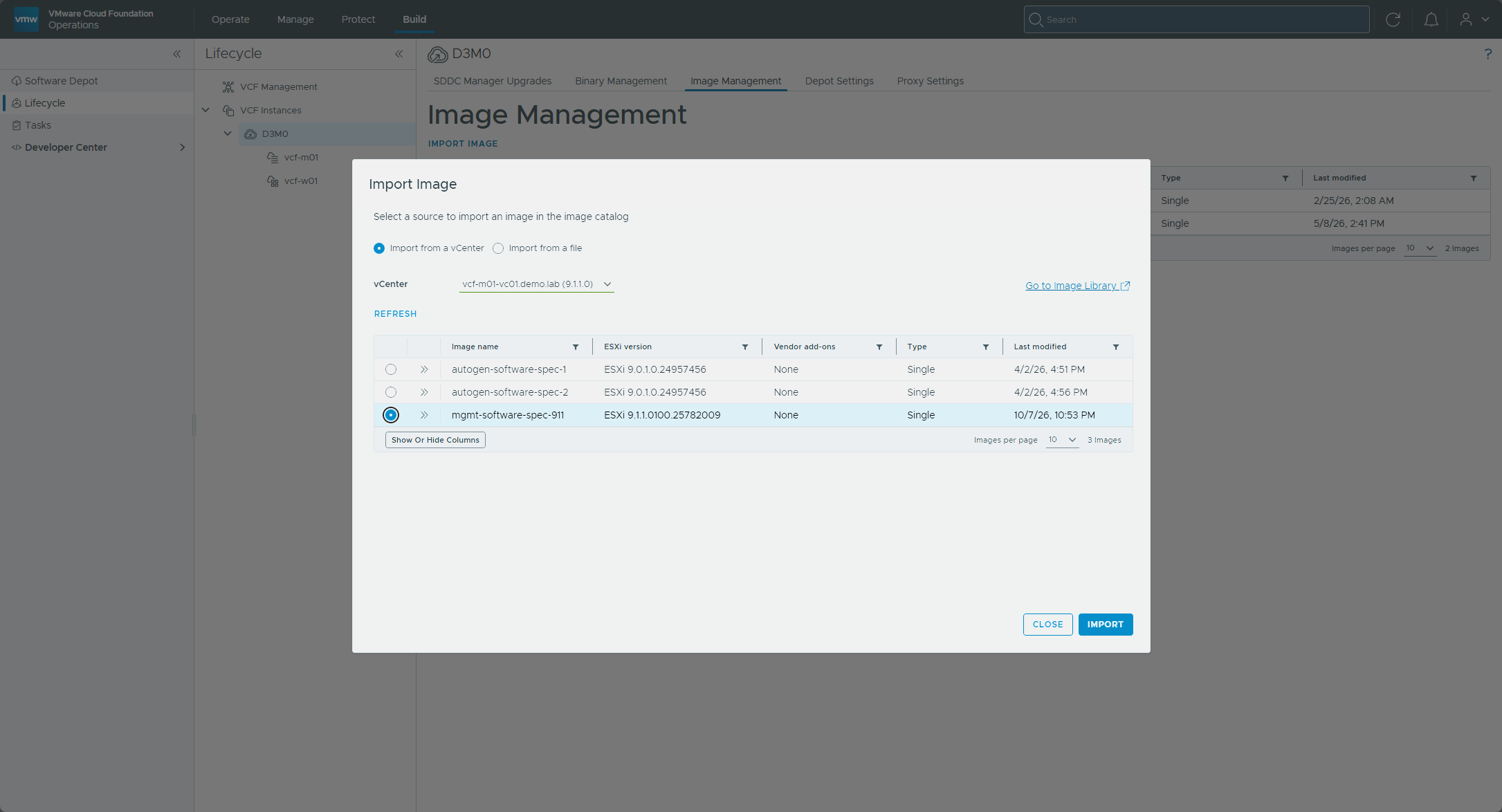The image size is (1502, 812).
Task: Open the user account menu
Action: tap(1474, 19)
